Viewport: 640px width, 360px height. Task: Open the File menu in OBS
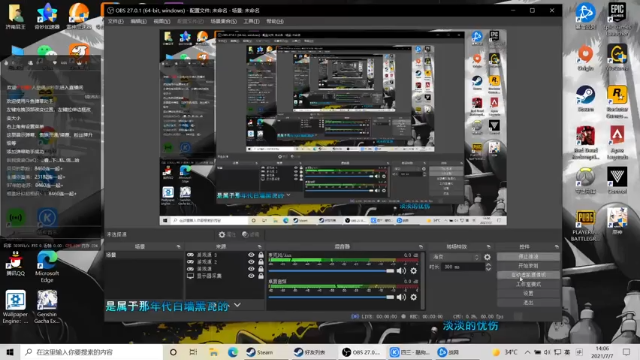[x=116, y=21]
